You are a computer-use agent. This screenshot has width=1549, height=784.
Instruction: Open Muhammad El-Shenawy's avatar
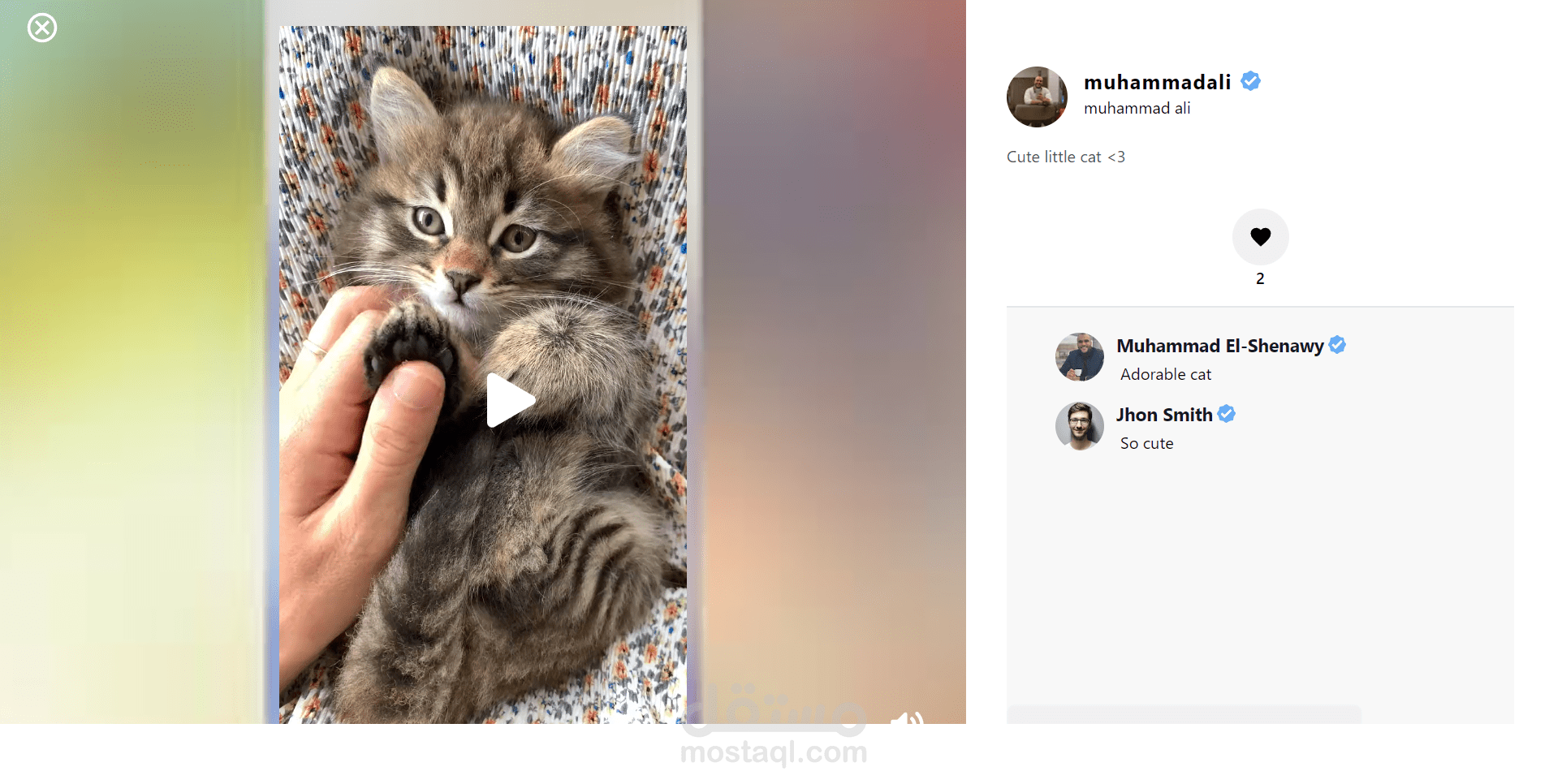click(x=1079, y=357)
